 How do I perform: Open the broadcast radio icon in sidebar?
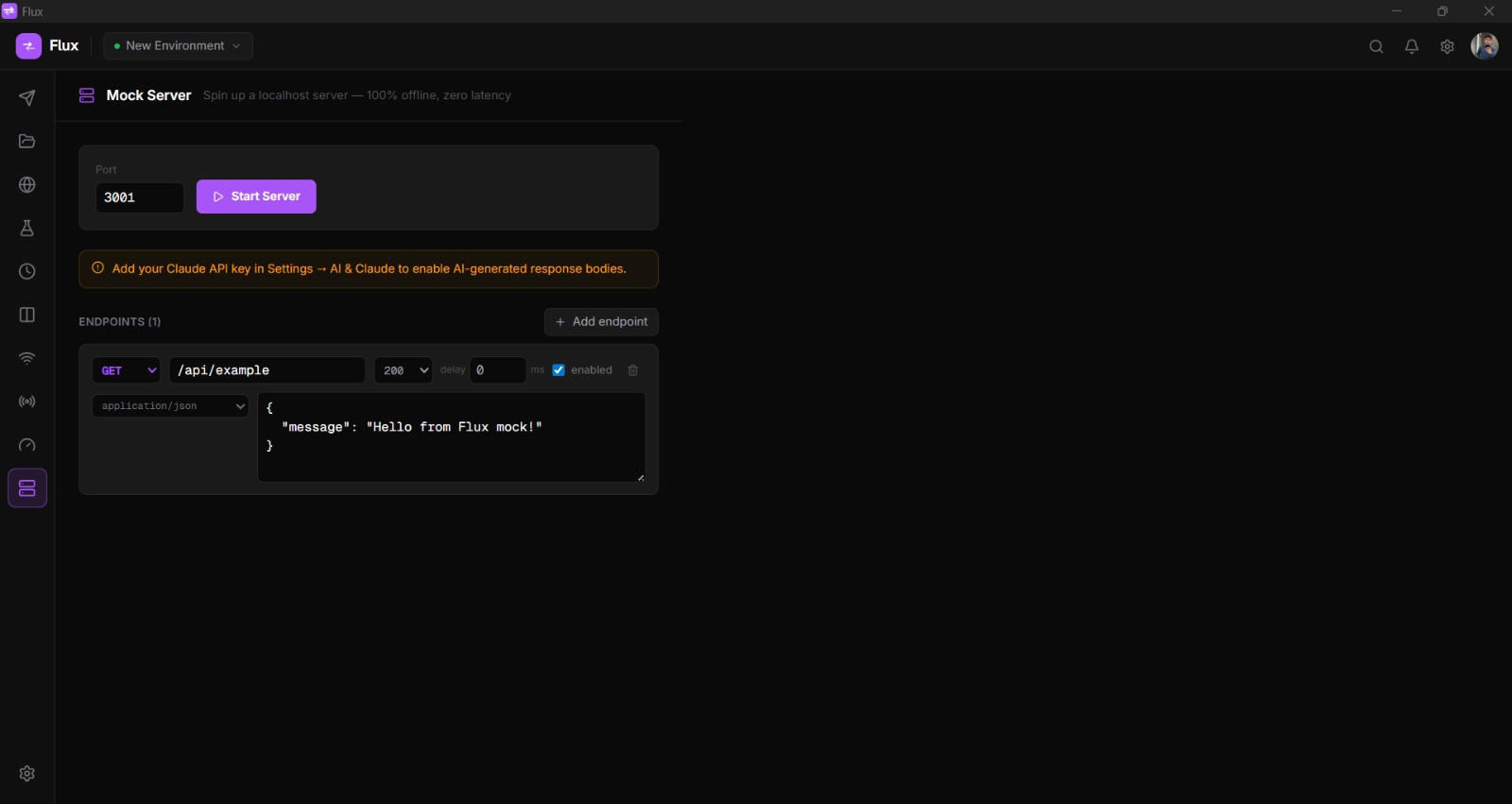[27, 402]
